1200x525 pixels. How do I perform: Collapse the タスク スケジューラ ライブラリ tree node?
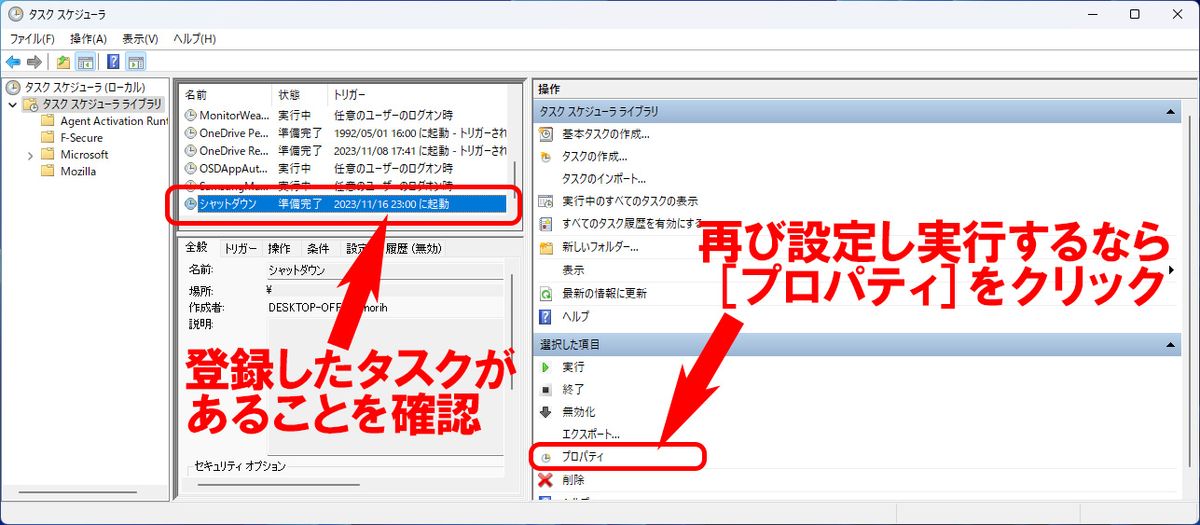coord(12,104)
